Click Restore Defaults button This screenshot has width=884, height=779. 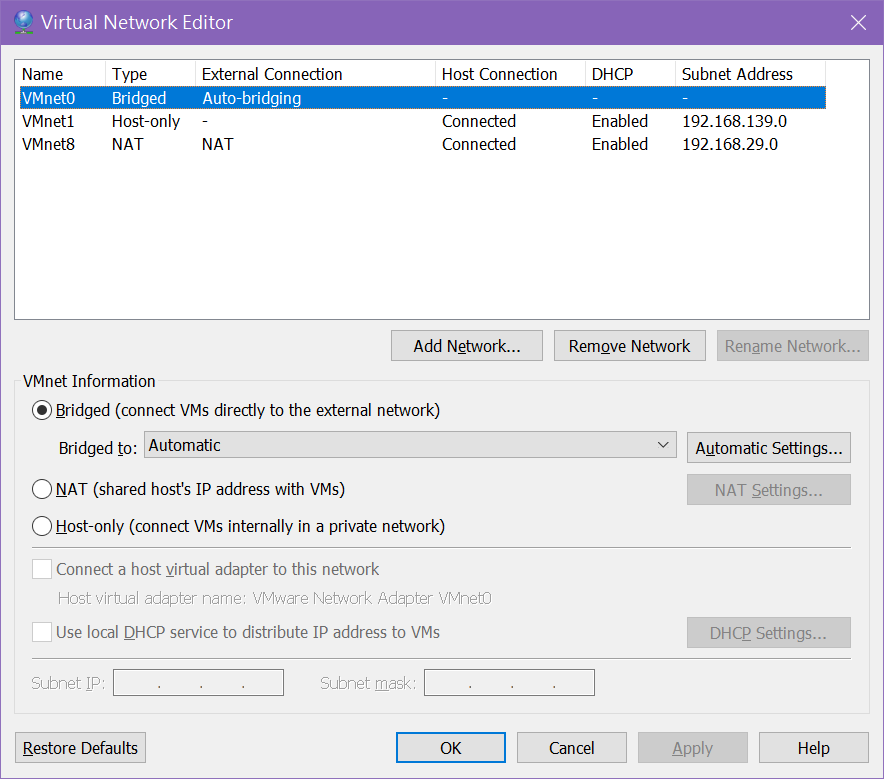[x=80, y=747]
